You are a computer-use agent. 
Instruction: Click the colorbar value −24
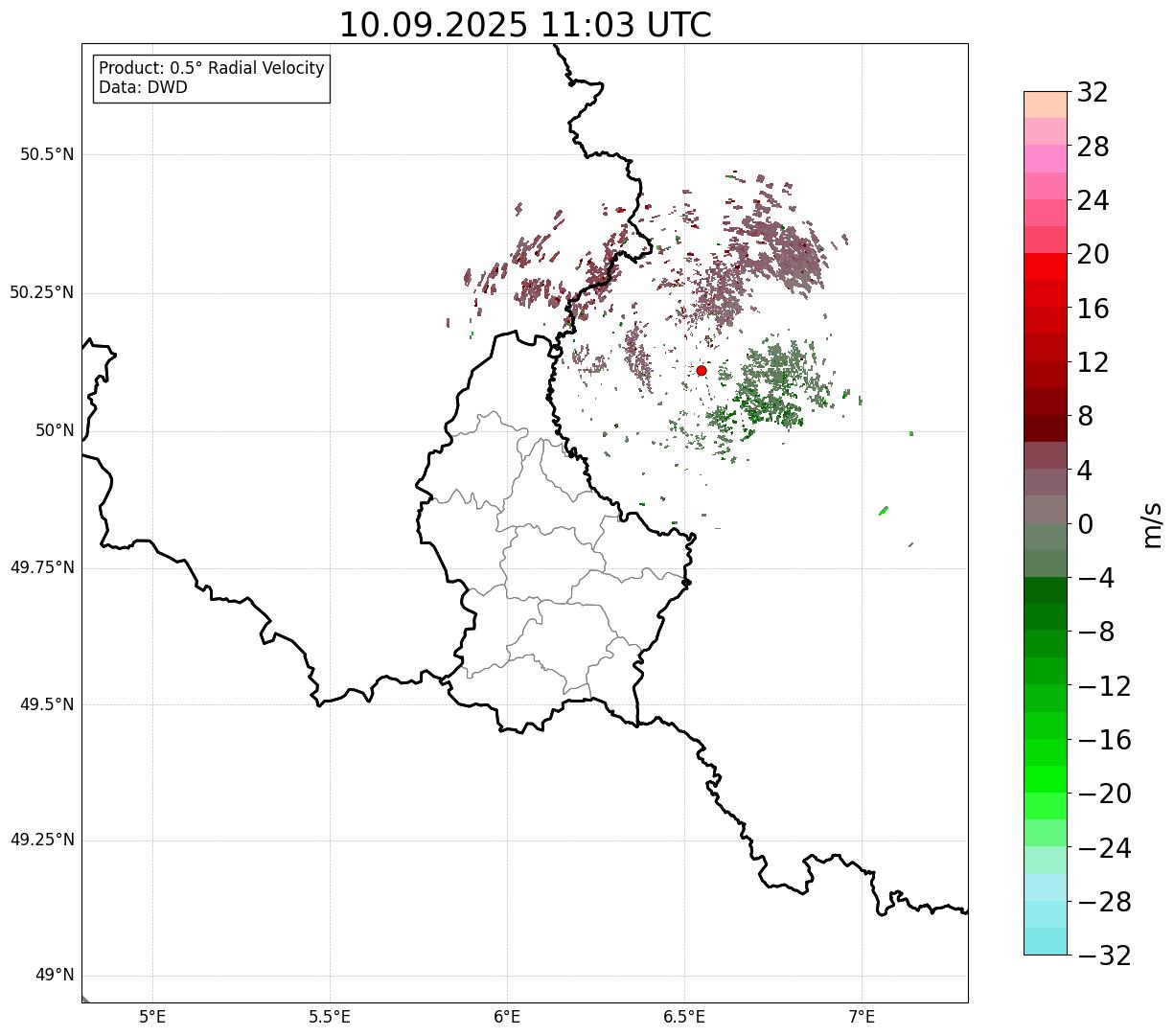coord(1104,848)
